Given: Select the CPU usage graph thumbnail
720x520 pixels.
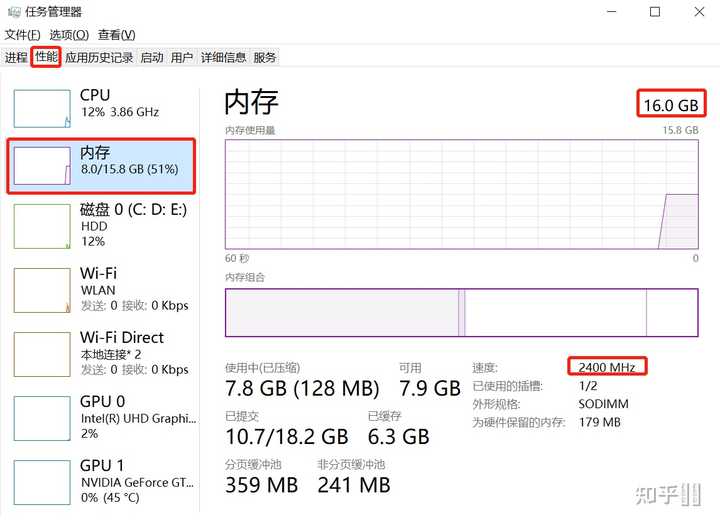Looking at the screenshot, I should [x=42, y=109].
